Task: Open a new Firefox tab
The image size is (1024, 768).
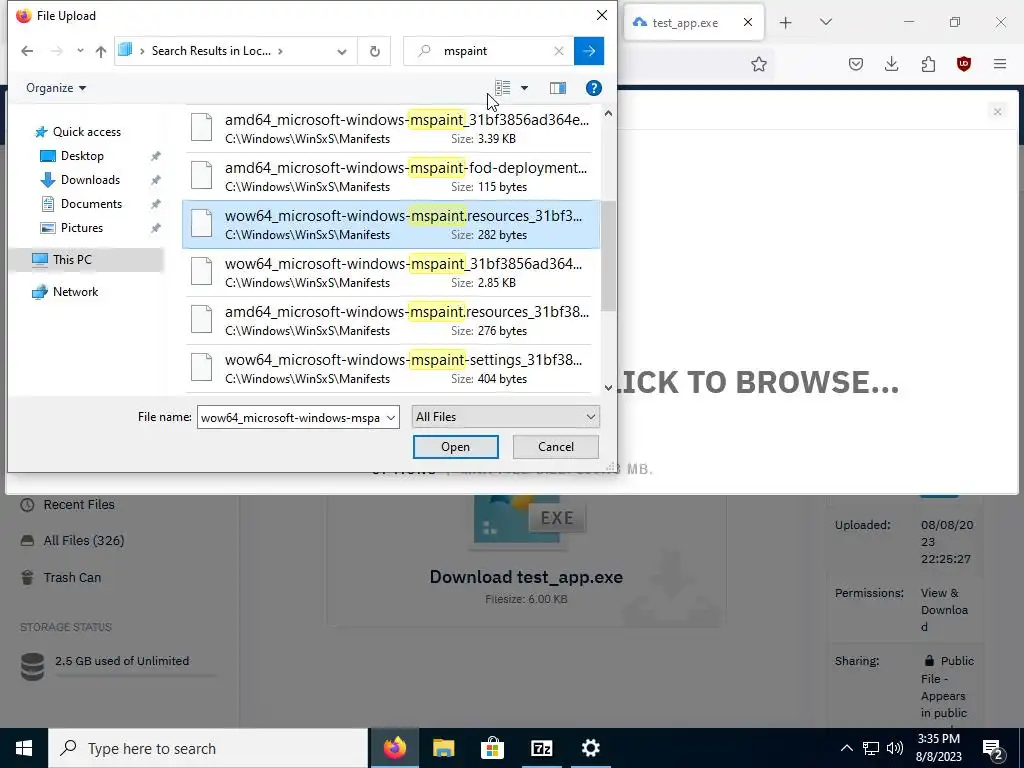Action: [x=786, y=23]
